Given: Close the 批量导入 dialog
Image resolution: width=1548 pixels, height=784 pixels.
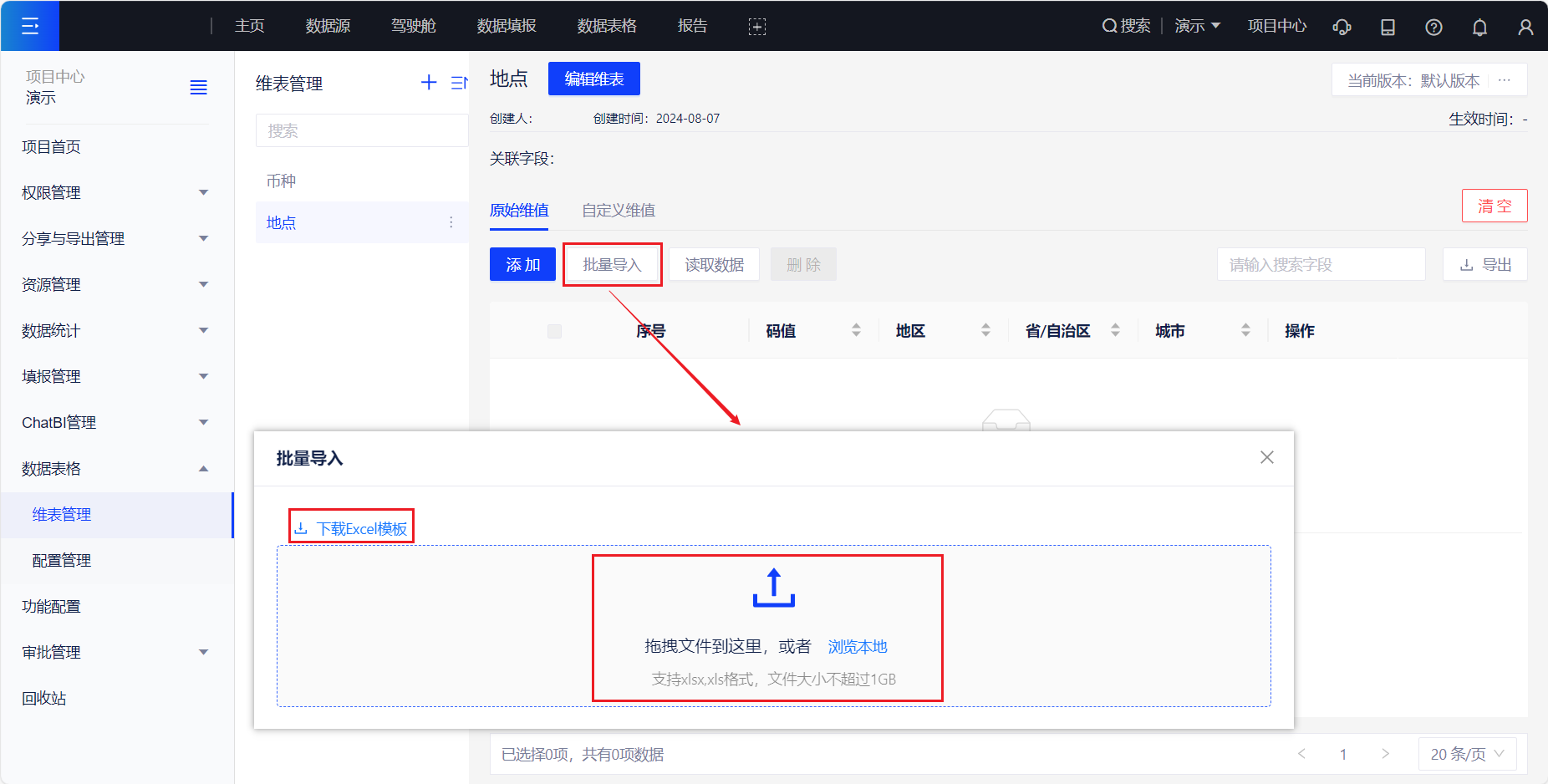Looking at the screenshot, I should coord(1267,457).
